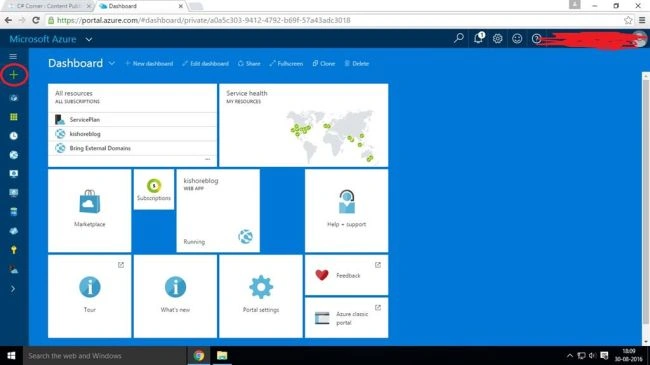Image resolution: width=650 pixels, height=365 pixels.
Task: Switch dashboard to Fullscreen
Action: point(286,63)
